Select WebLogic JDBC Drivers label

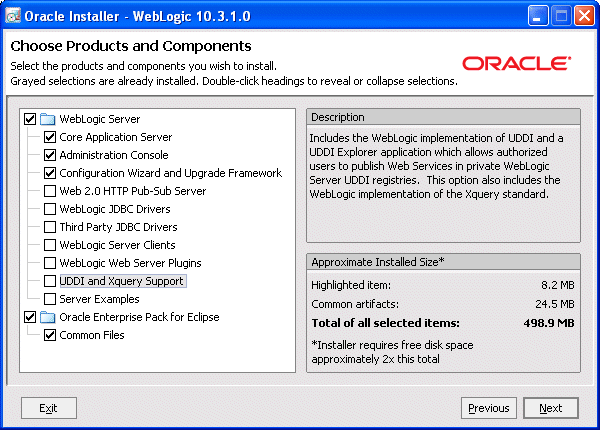pos(115,209)
